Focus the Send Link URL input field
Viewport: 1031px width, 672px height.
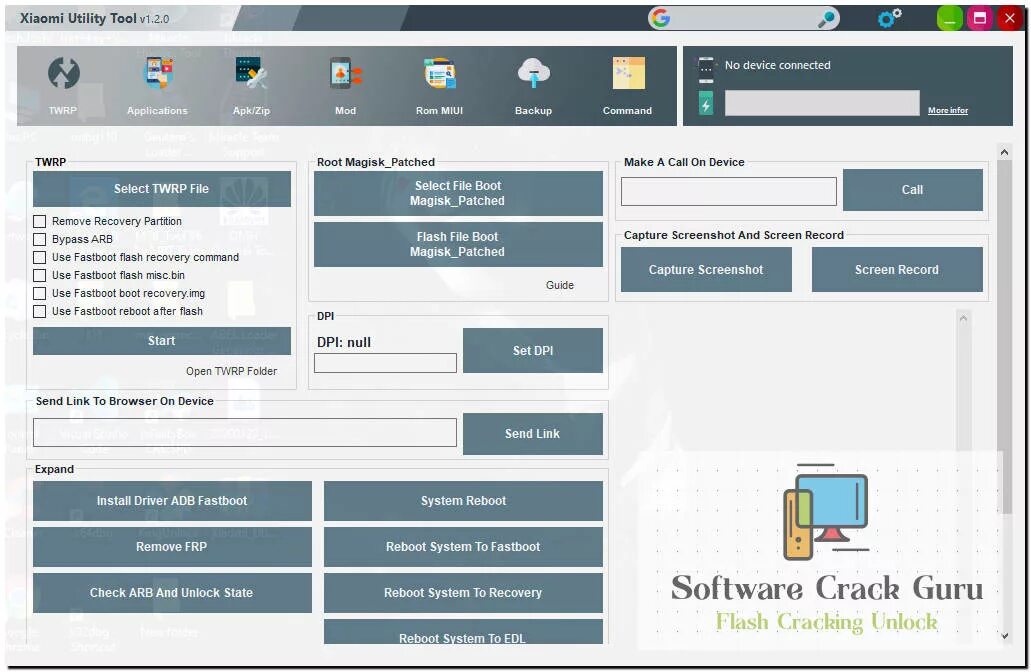[245, 433]
